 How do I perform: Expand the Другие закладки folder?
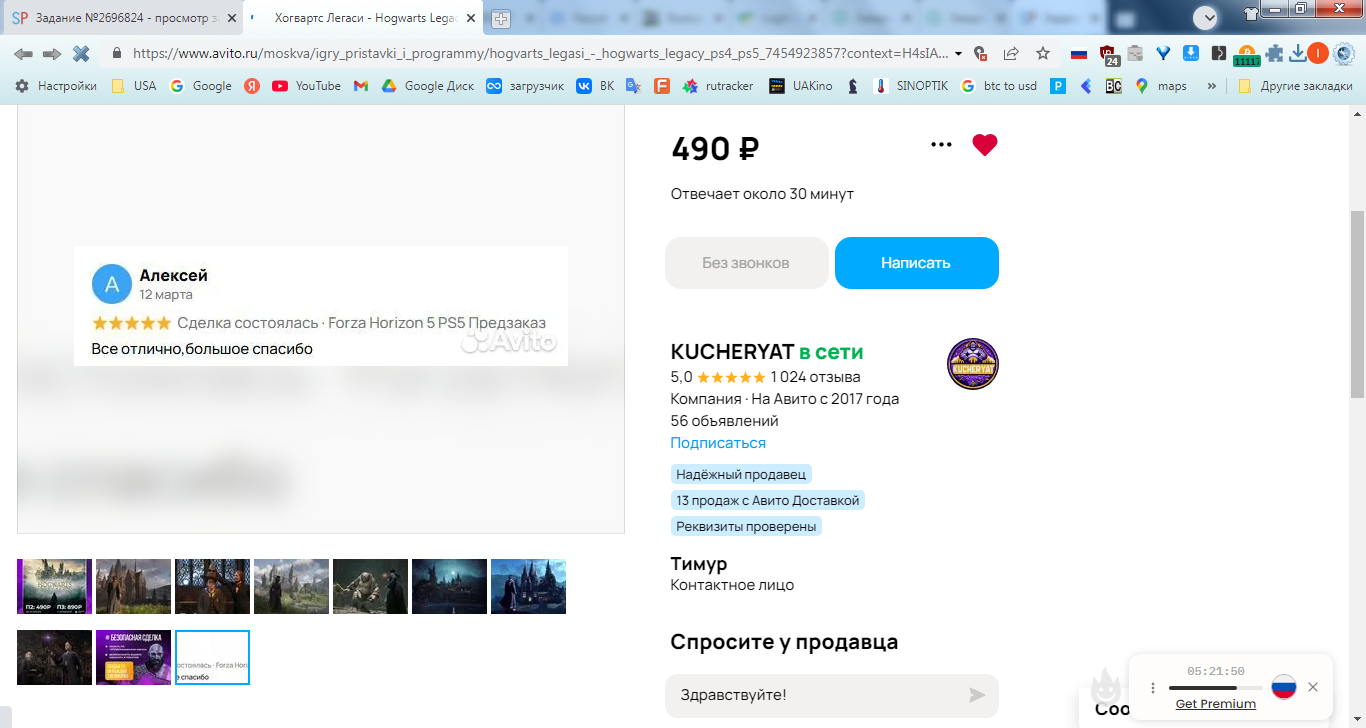pyautogui.click(x=1295, y=86)
